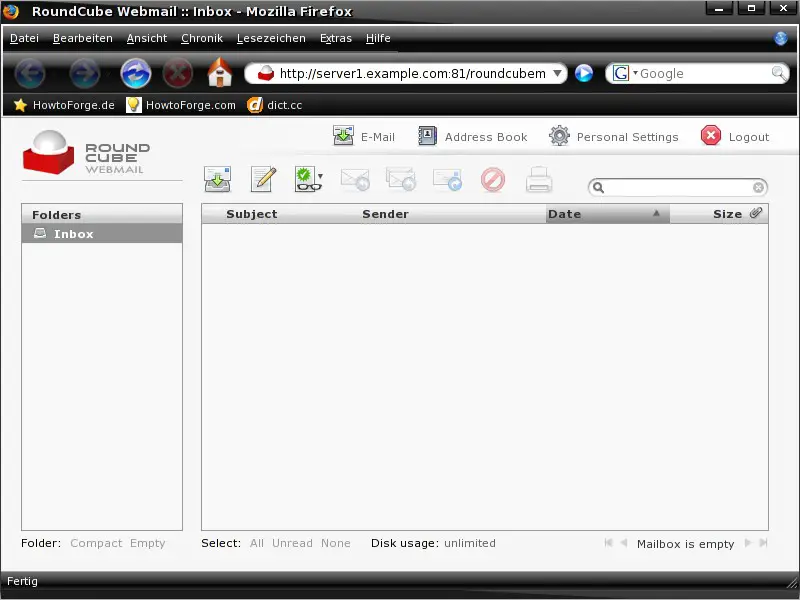Open the HowtoForge.com bookmark

pos(181,105)
